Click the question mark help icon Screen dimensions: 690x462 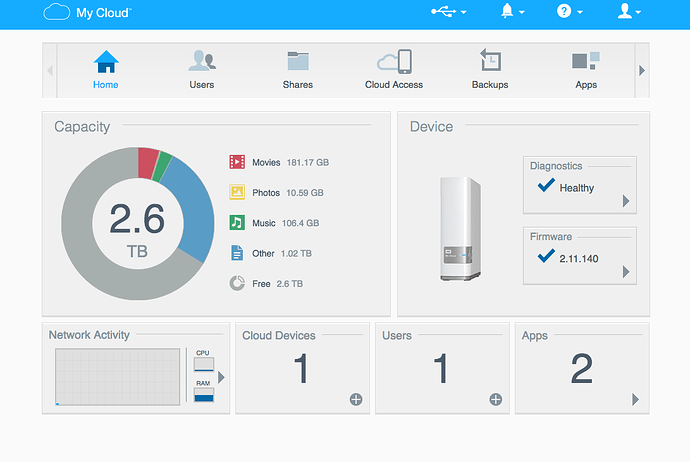click(x=564, y=11)
